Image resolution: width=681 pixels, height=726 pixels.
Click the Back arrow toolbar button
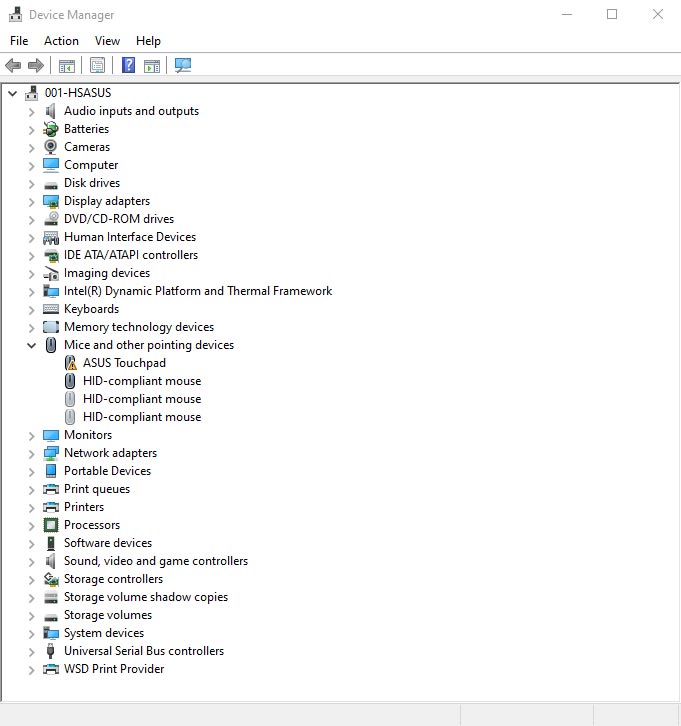pyautogui.click(x=13, y=66)
